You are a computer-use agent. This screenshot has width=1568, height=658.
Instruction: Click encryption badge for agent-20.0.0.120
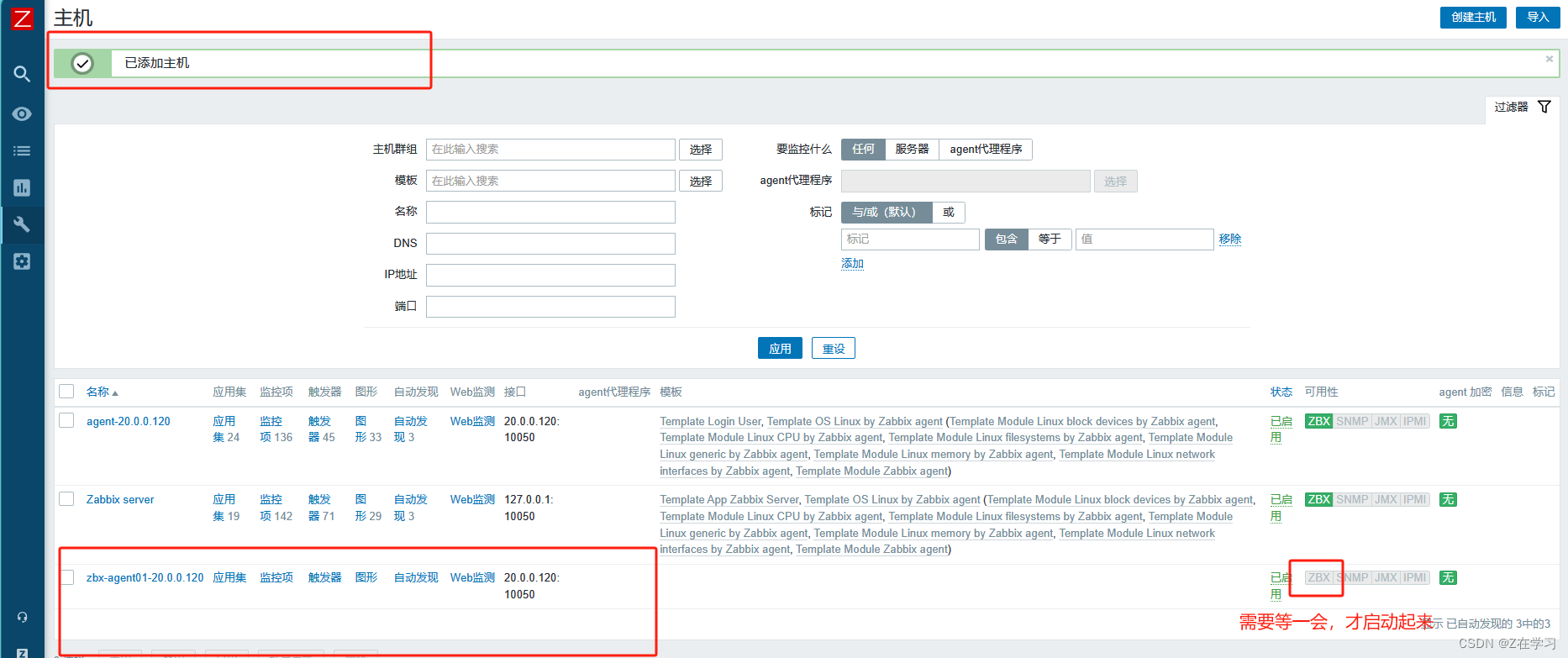(1448, 421)
